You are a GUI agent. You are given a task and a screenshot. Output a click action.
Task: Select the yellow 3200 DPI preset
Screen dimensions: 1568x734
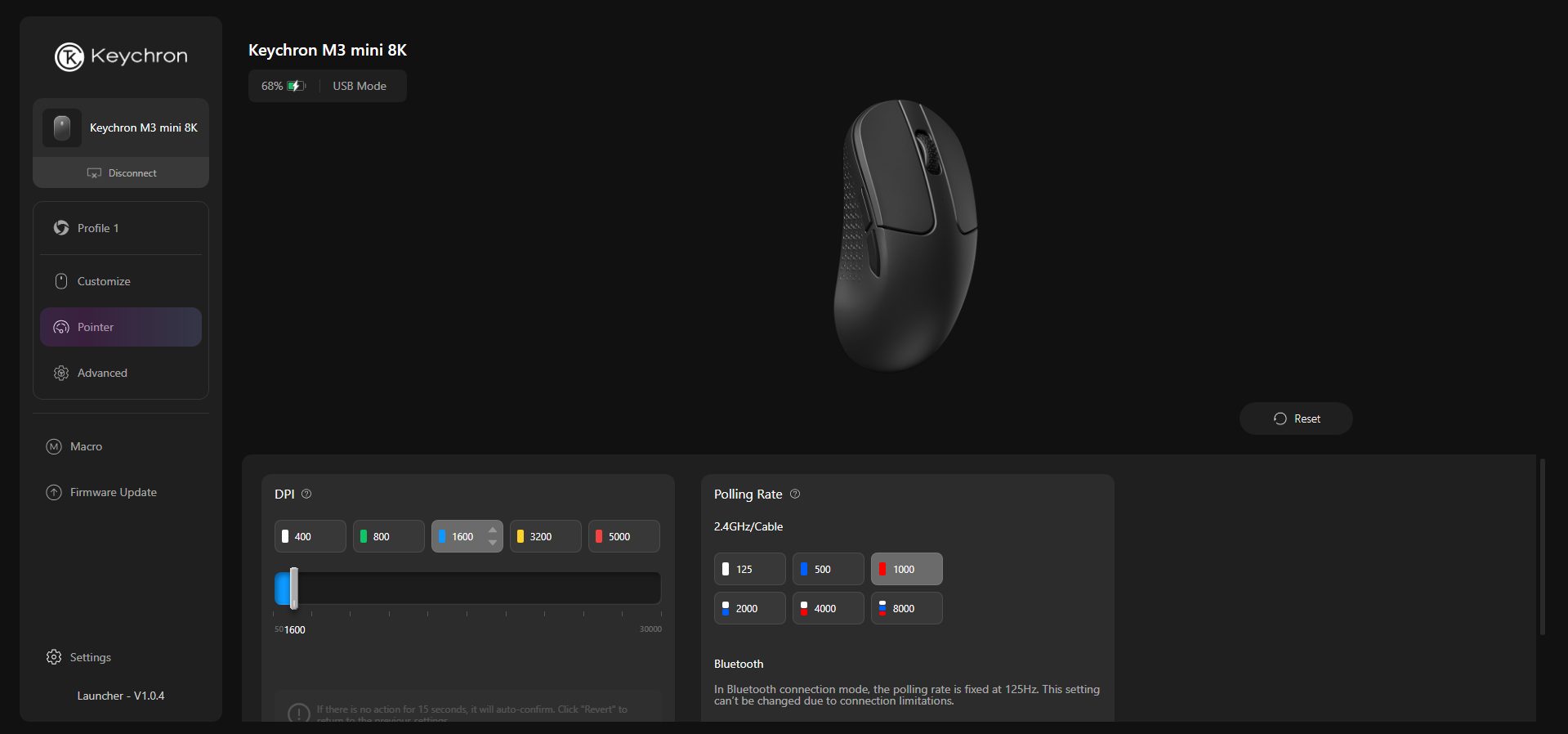[x=546, y=536]
